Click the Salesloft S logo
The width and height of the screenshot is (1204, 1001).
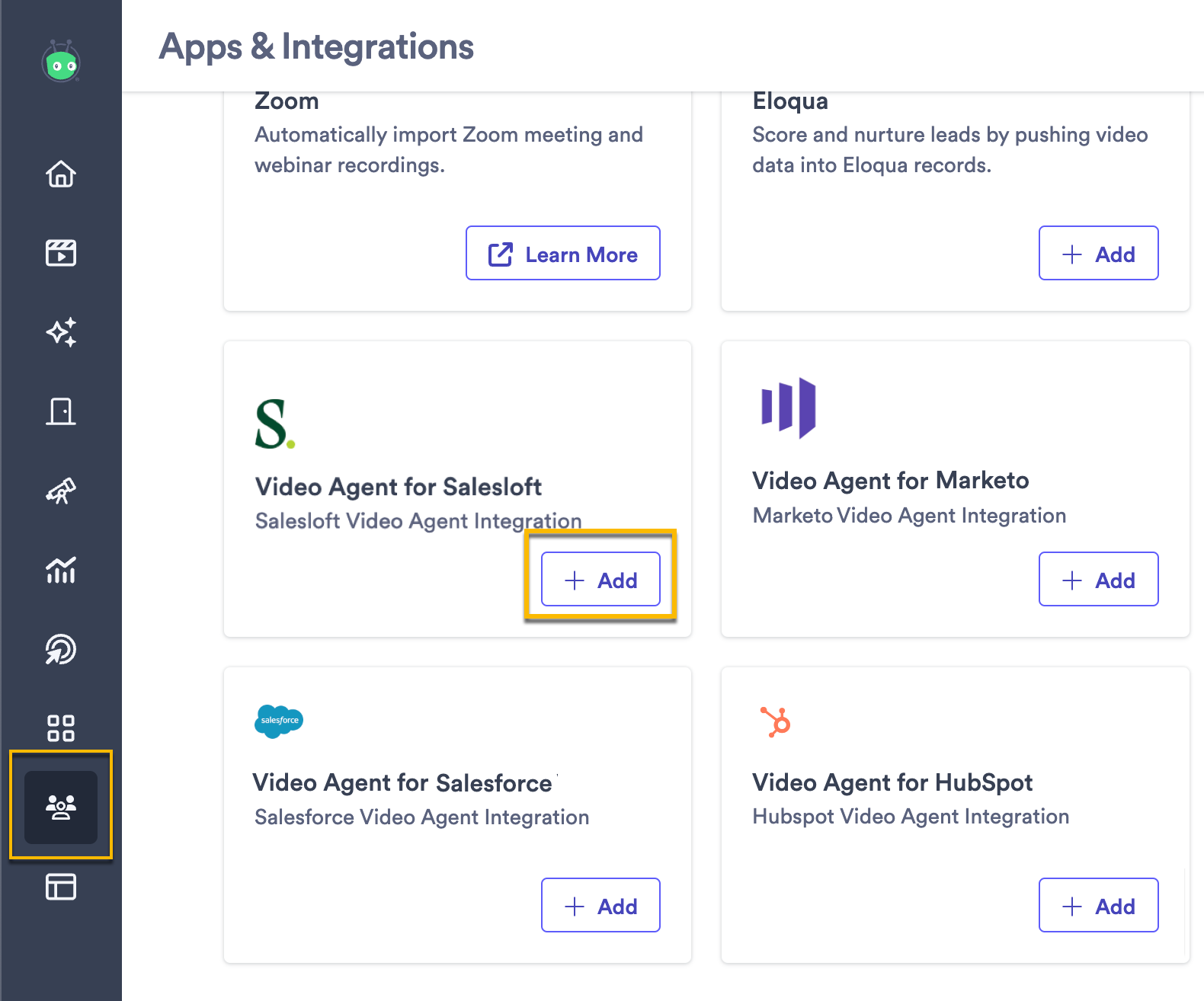(275, 424)
